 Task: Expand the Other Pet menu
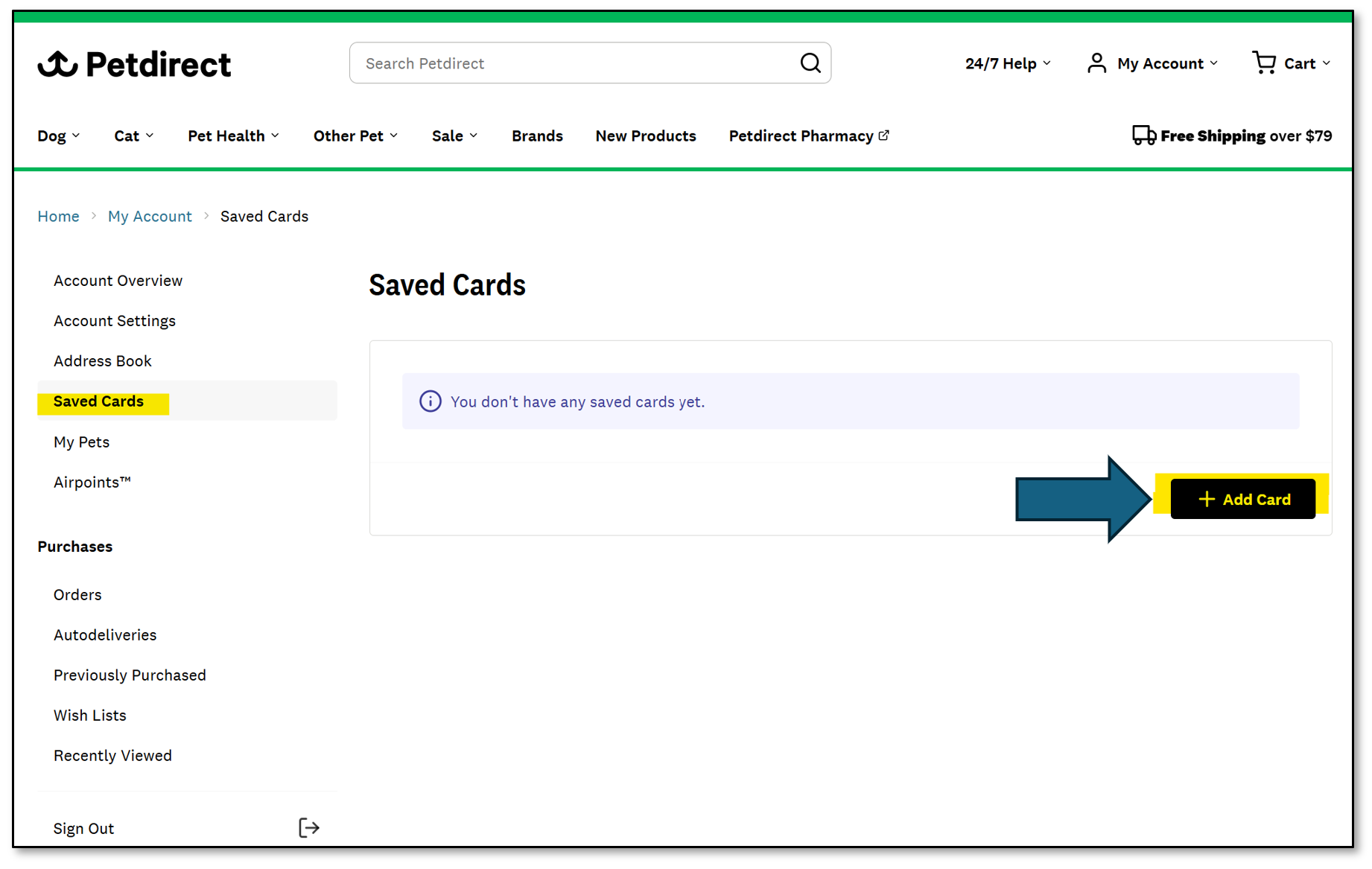356,136
